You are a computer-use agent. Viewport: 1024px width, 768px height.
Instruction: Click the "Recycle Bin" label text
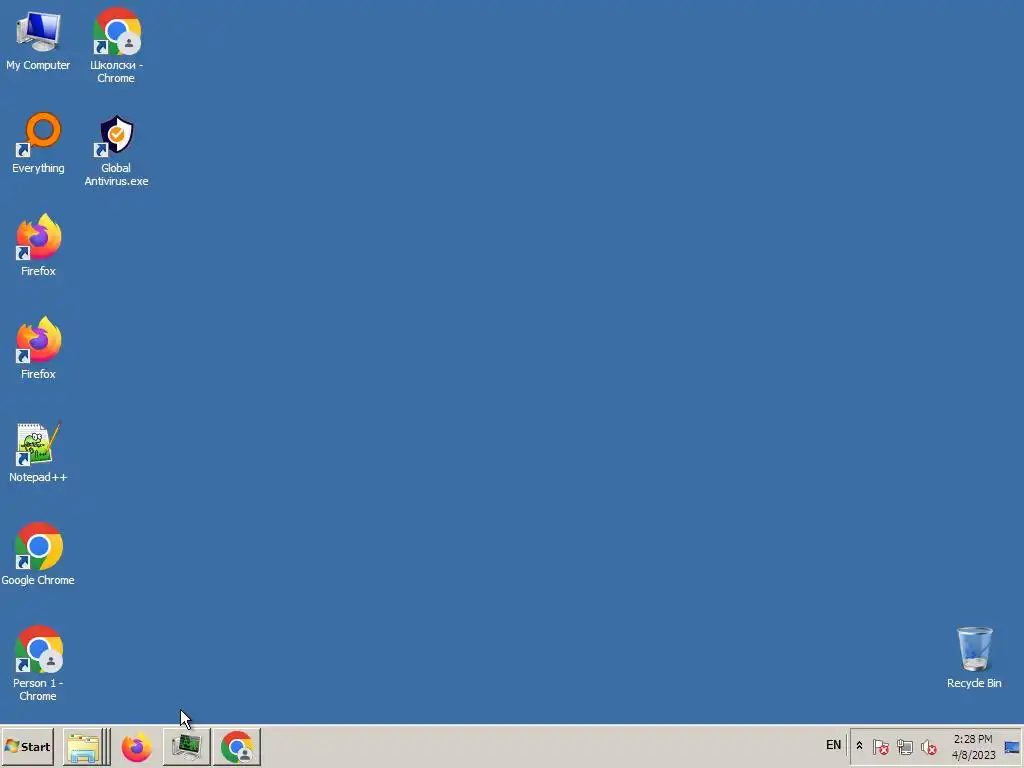point(974,683)
